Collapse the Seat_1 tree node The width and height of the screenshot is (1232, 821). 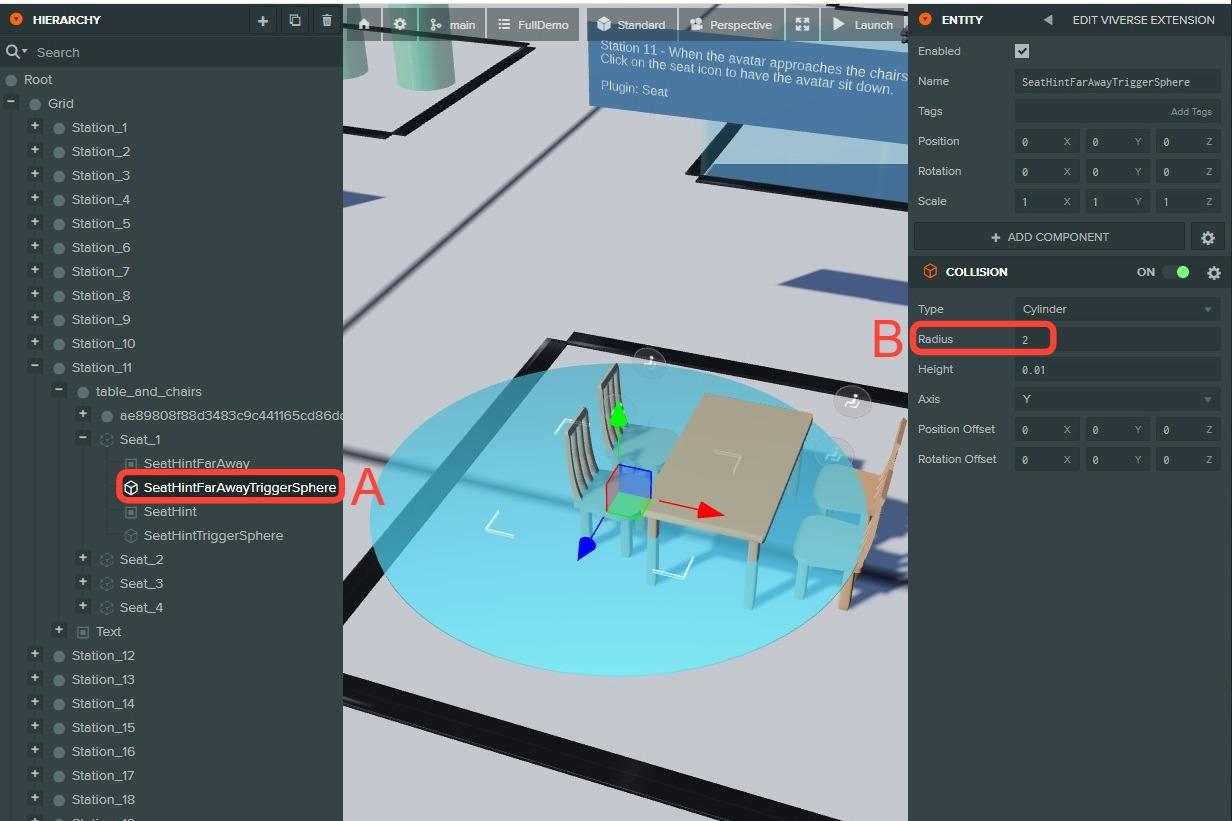[83, 439]
